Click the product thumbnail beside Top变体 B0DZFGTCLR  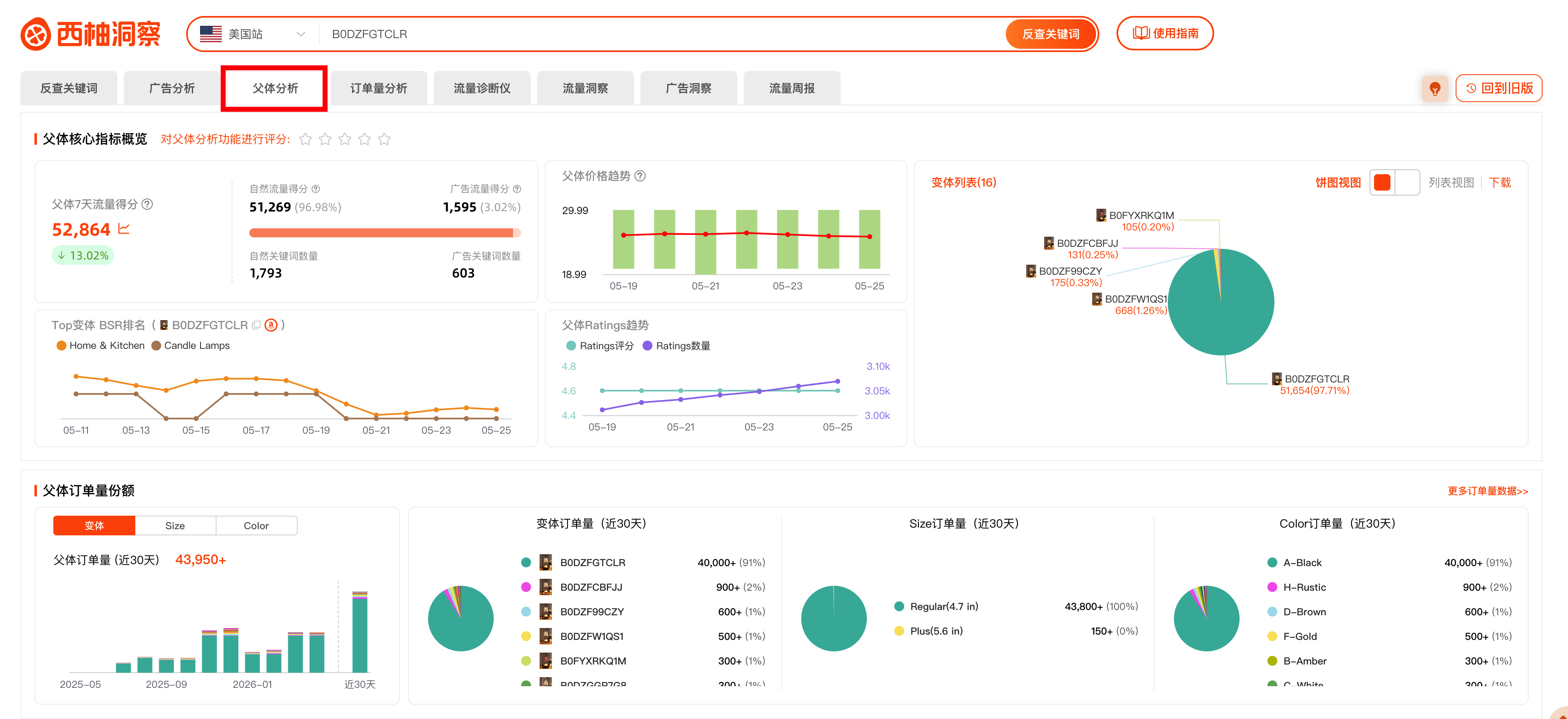[164, 325]
